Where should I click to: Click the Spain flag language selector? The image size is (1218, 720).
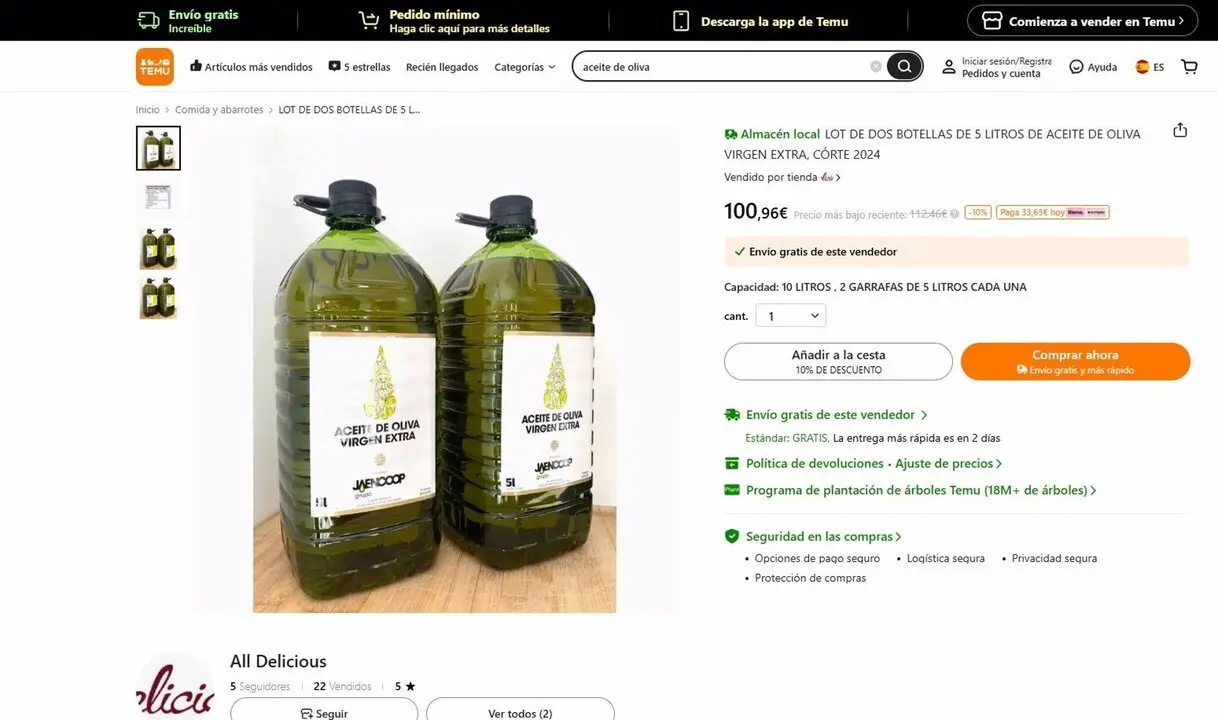(x=1142, y=67)
